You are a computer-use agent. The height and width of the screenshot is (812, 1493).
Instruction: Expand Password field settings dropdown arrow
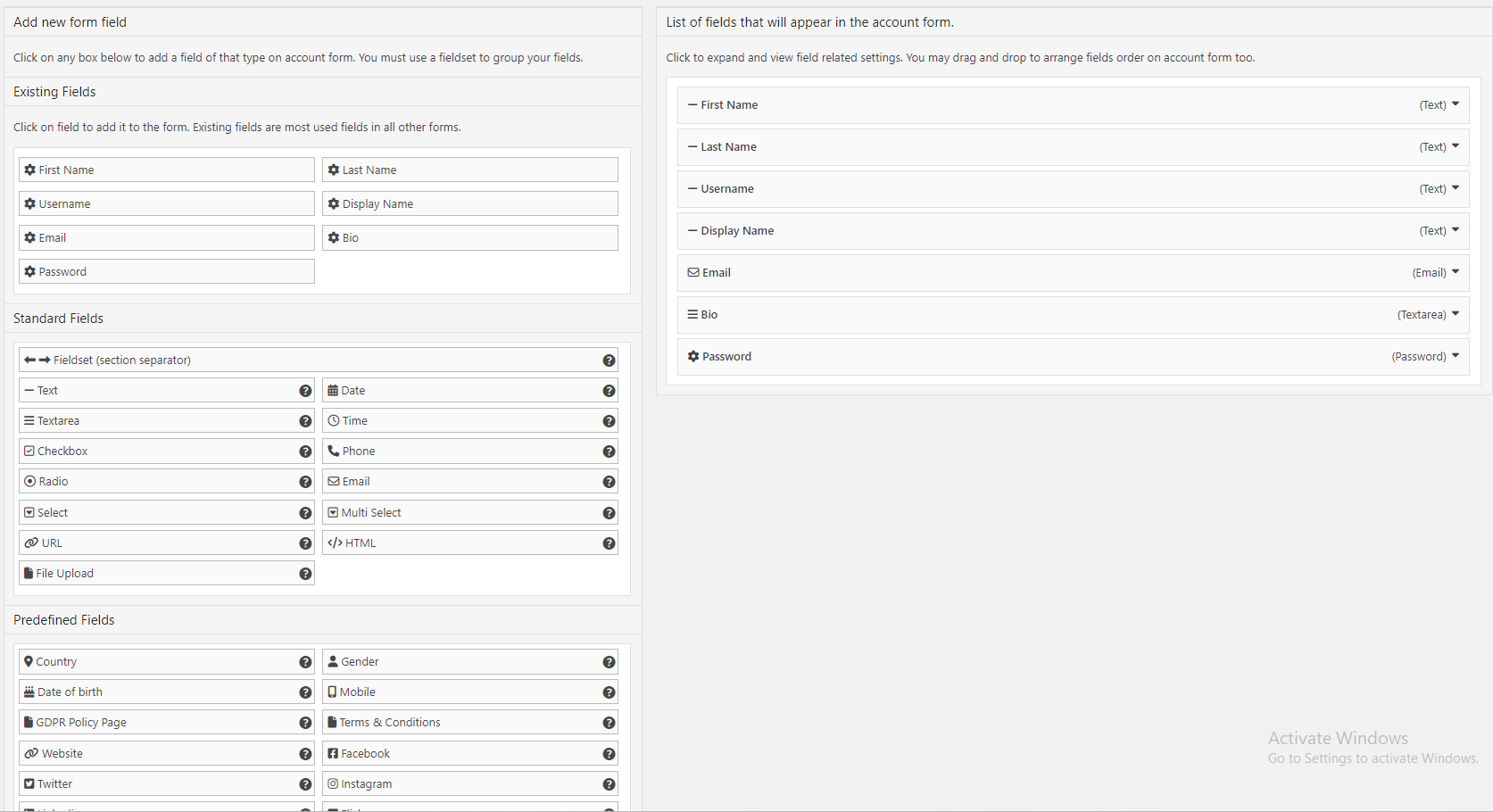tap(1455, 356)
